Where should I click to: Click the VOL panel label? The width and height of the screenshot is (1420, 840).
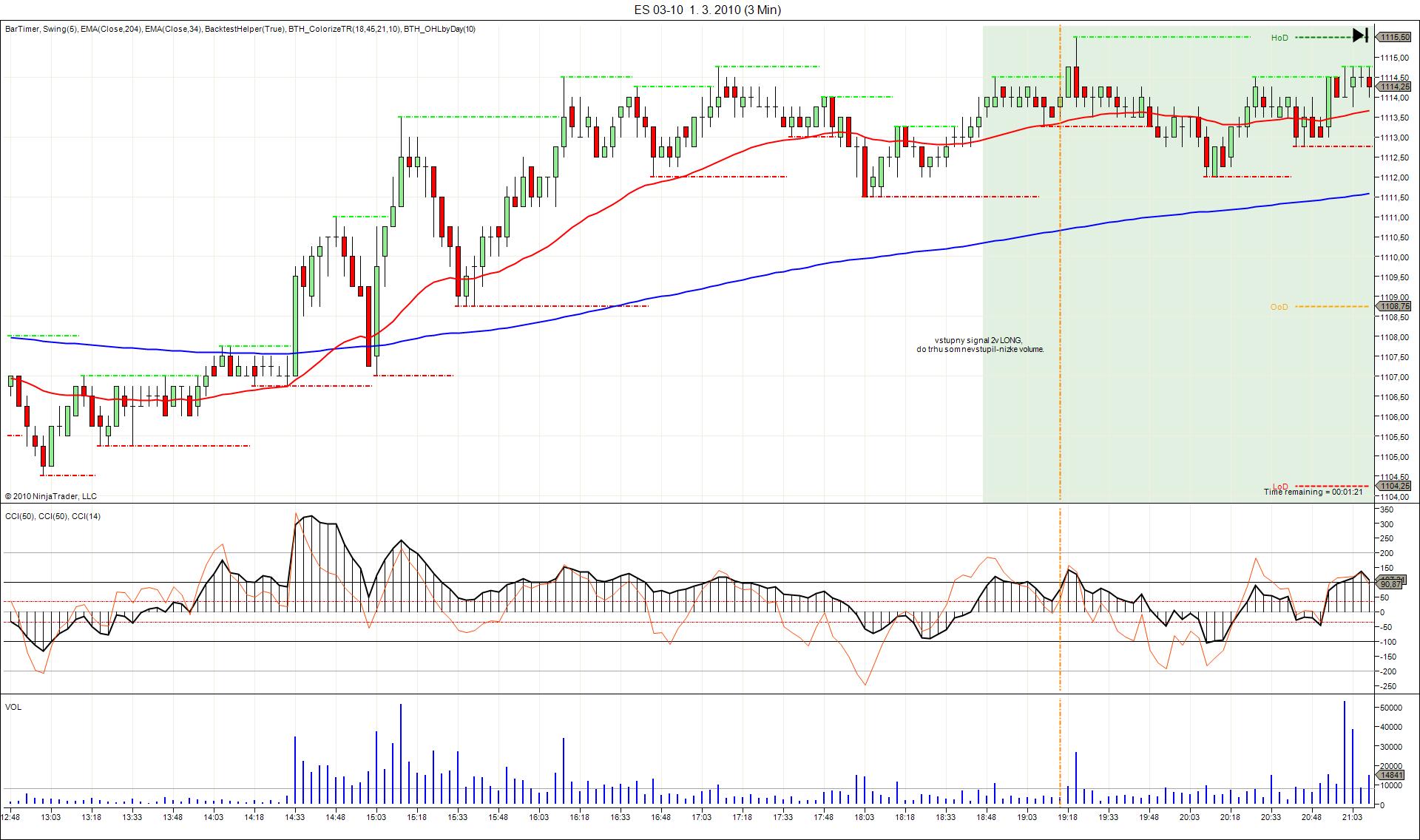13,707
